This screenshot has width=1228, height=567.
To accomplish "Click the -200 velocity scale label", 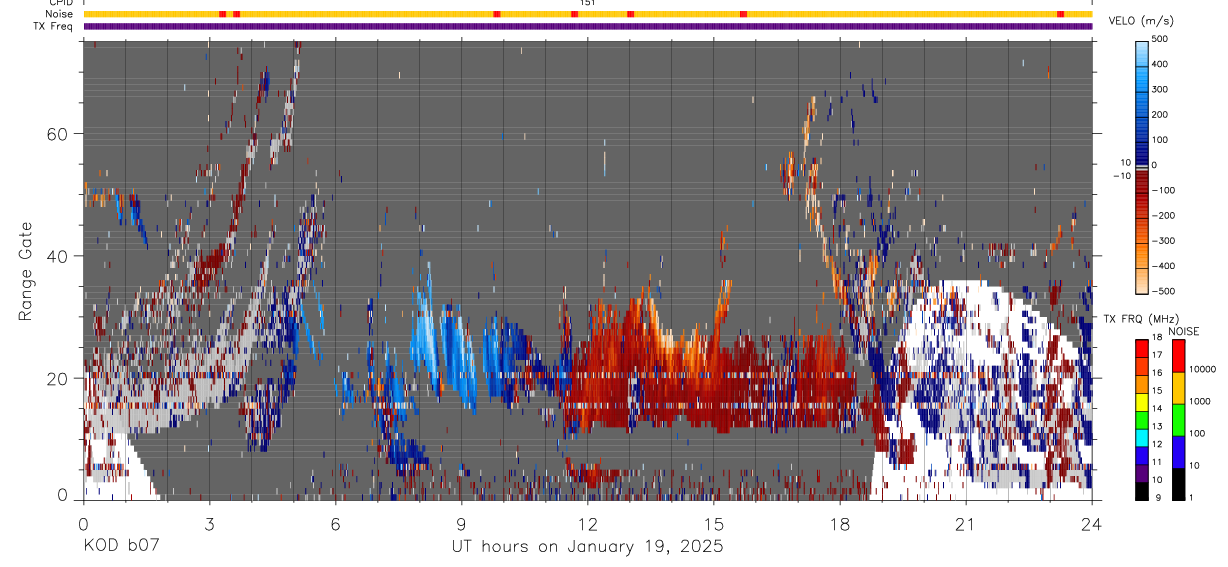I will (x=1164, y=216).
